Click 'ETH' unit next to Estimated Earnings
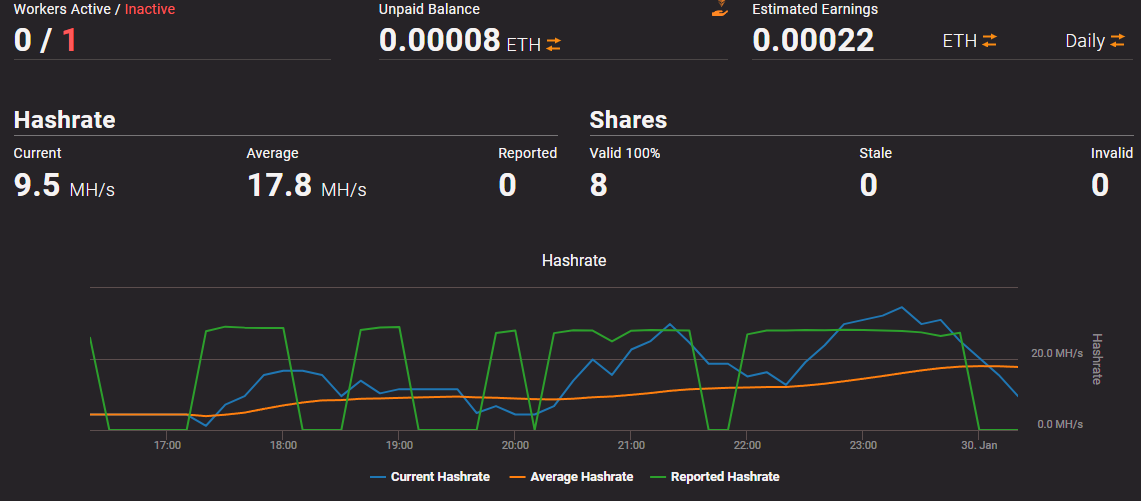The image size is (1141, 501). (960, 42)
